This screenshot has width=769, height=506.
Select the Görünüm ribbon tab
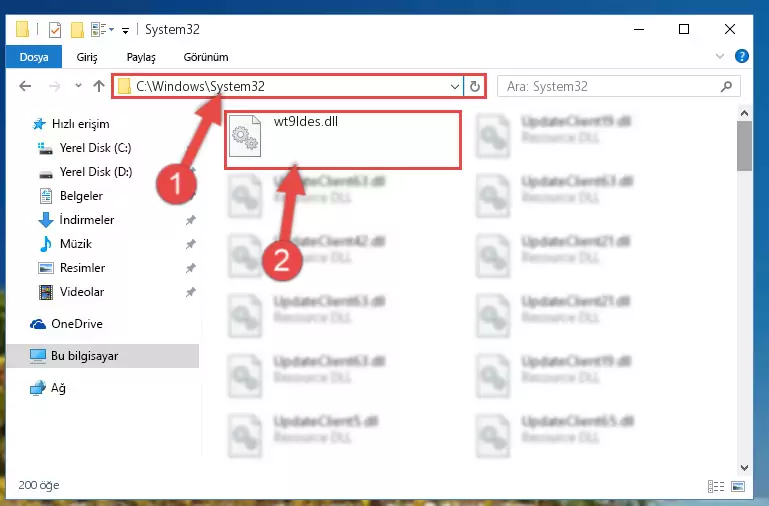205,57
